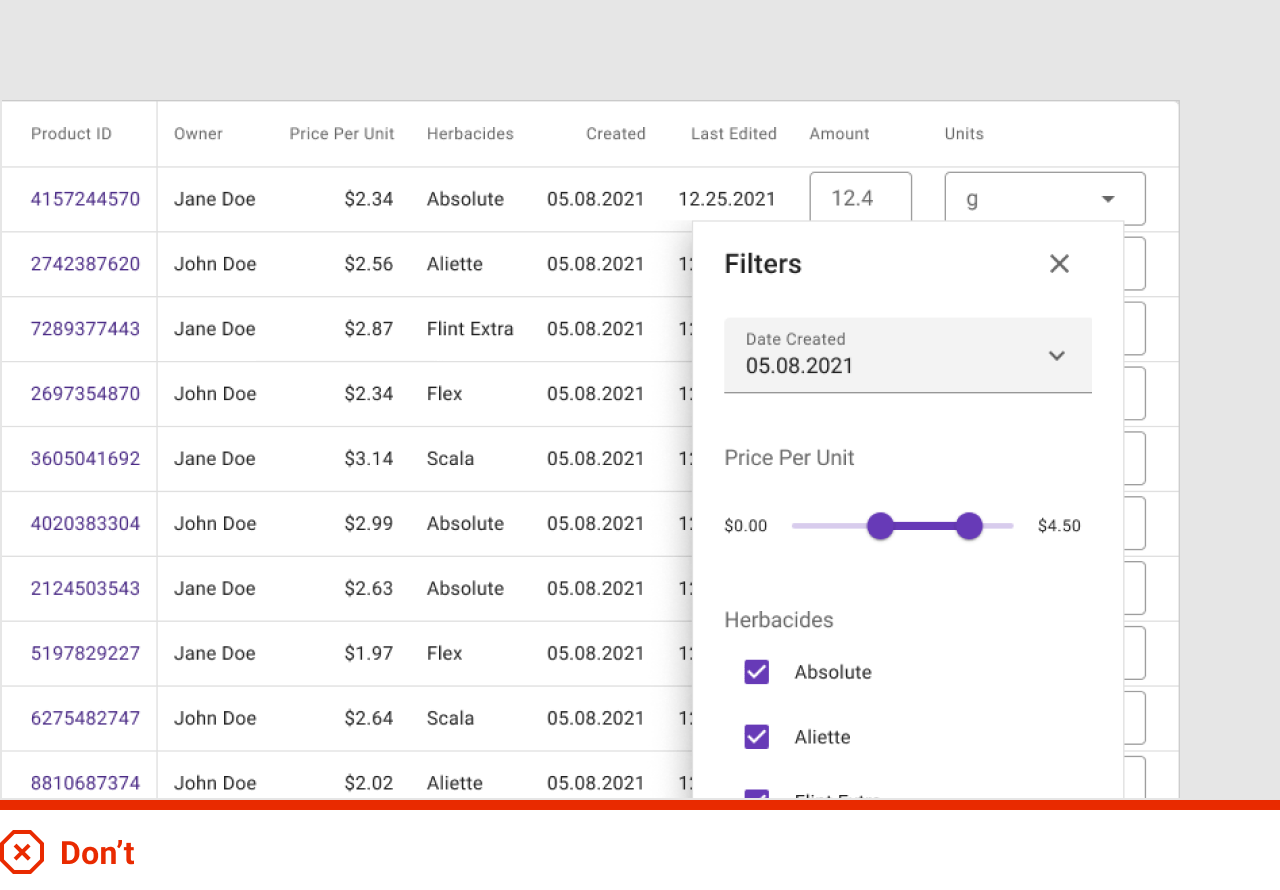Open product ID 5197829227 link
Screen dimensions: 1280x890
point(85,653)
